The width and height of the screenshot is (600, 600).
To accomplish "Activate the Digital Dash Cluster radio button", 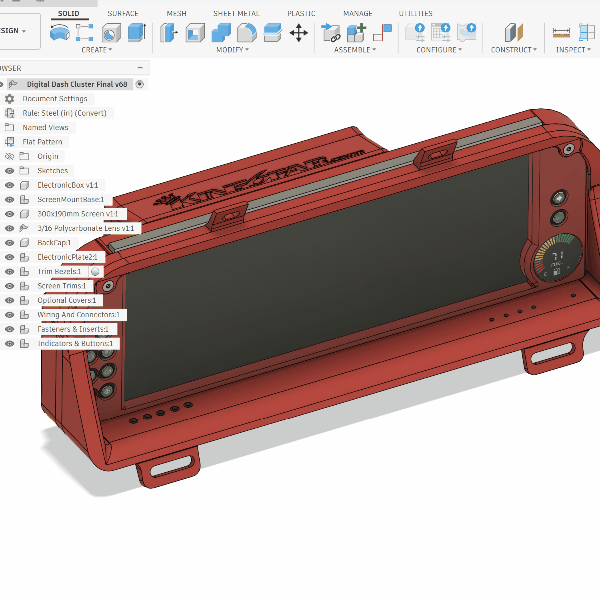I will (x=140, y=84).
